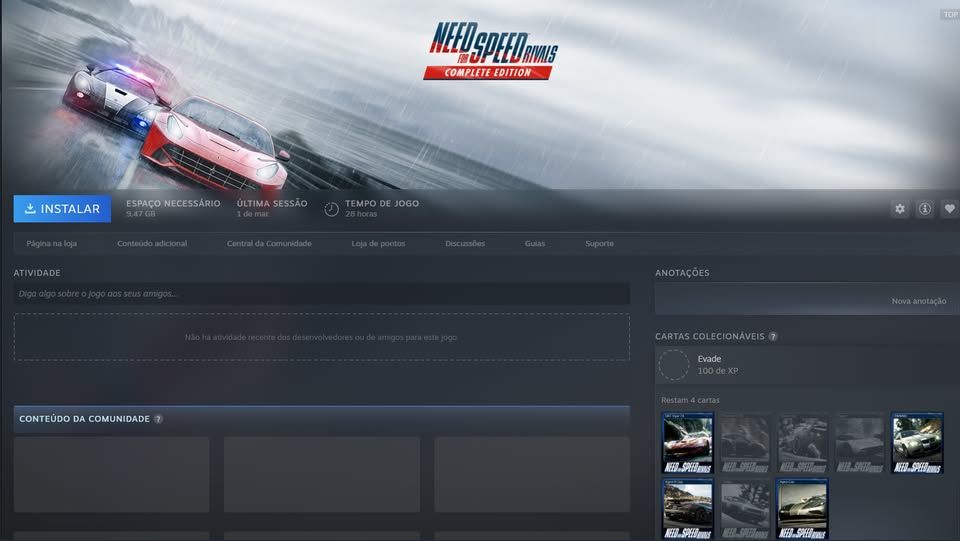Click the Evade badge circle icon
This screenshot has width=960, height=541.
point(673,365)
